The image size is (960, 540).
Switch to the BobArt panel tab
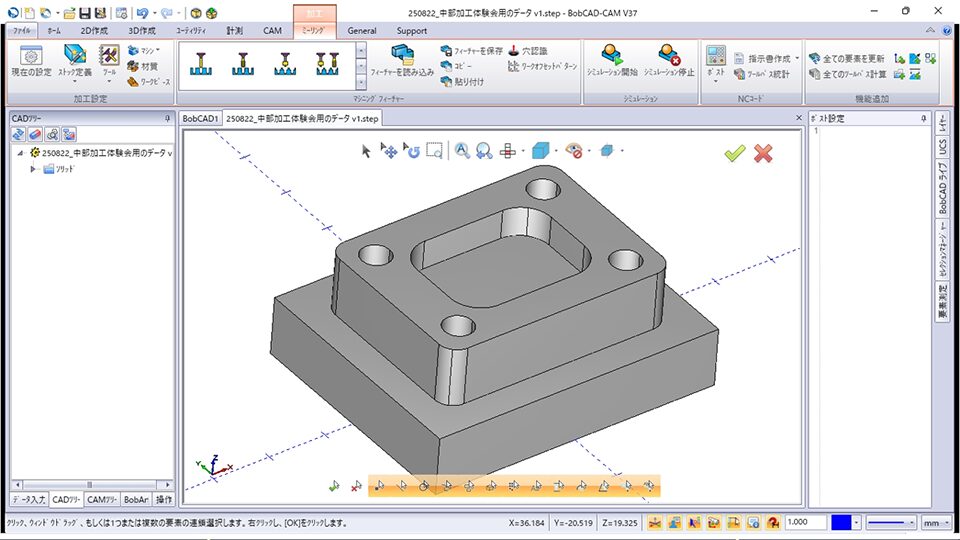pyautogui.click(x=135, y=500)
